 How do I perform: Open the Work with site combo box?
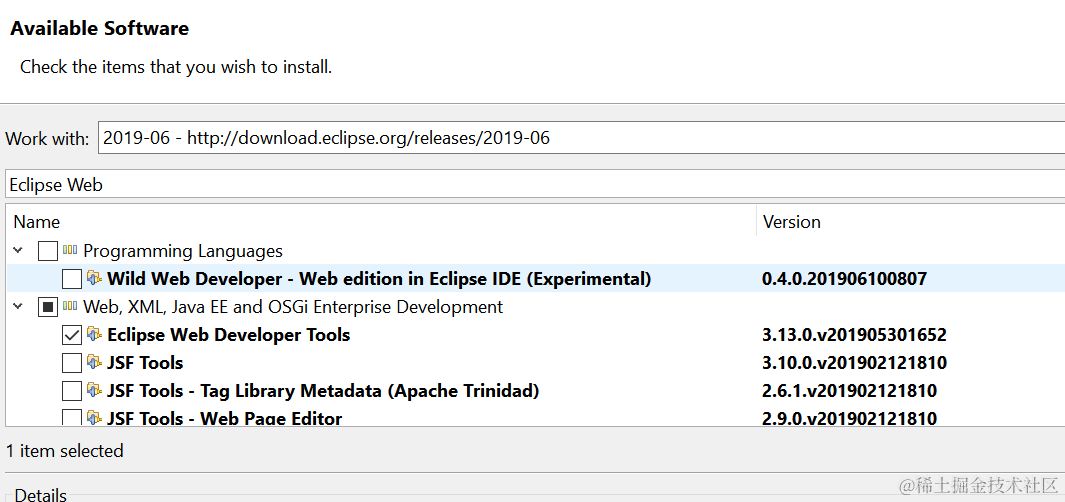pos(581,139)
